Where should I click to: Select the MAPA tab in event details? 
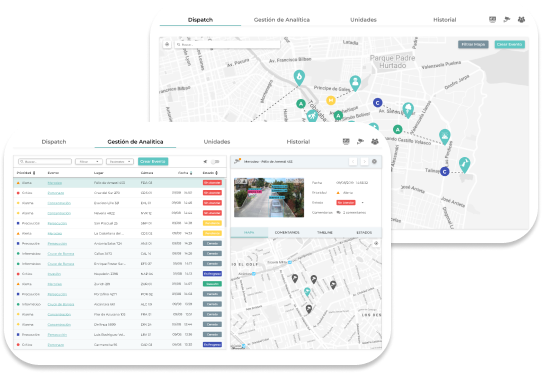pos(249,233)
